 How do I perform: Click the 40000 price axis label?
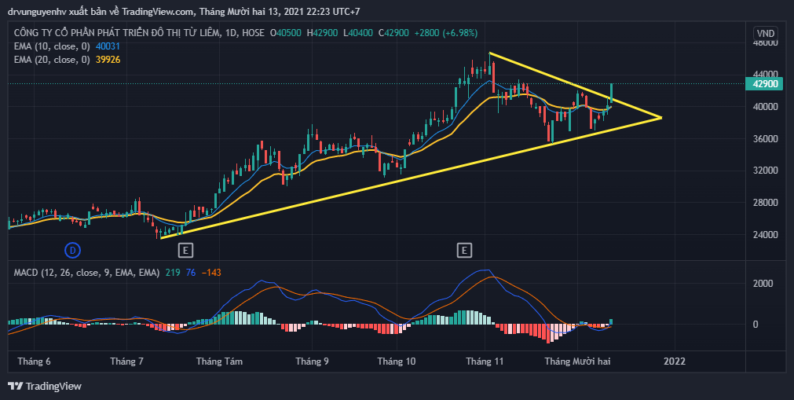coord(765,106)
